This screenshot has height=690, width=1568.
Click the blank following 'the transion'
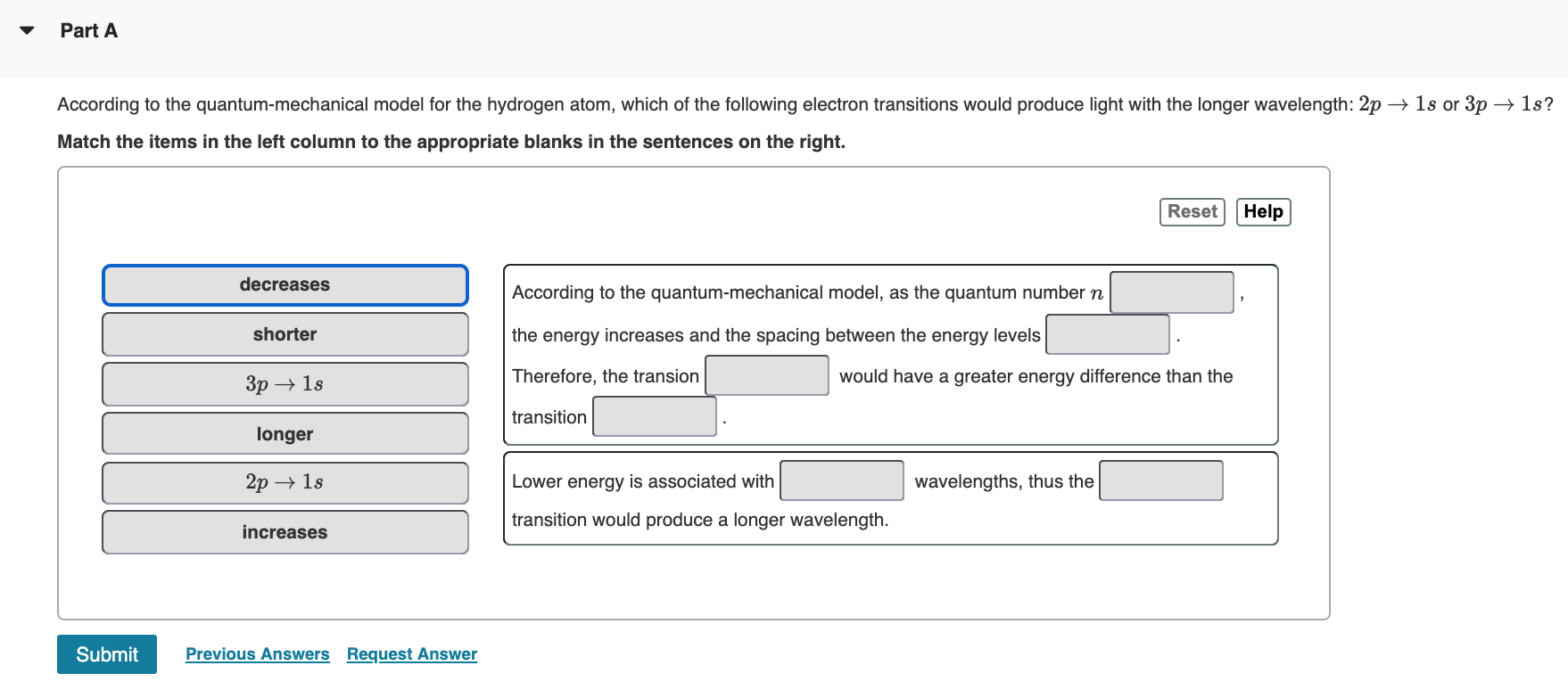pos(767,375)
